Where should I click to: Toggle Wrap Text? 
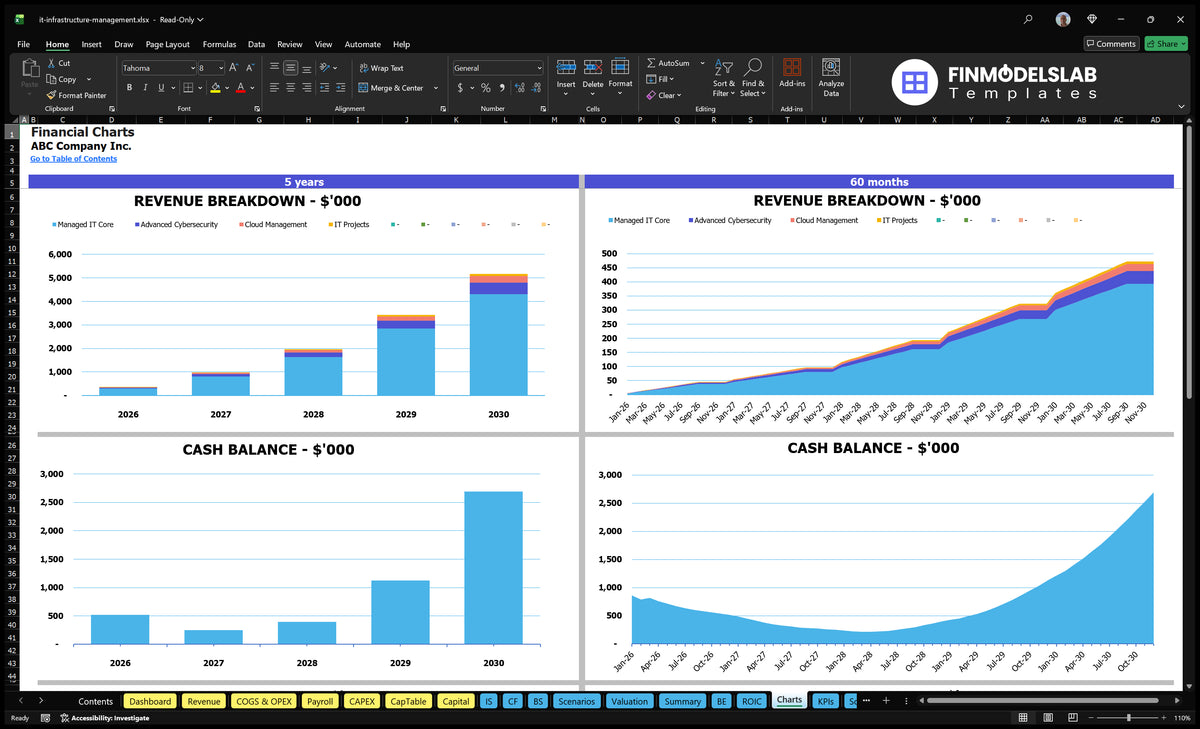[381, 68]
